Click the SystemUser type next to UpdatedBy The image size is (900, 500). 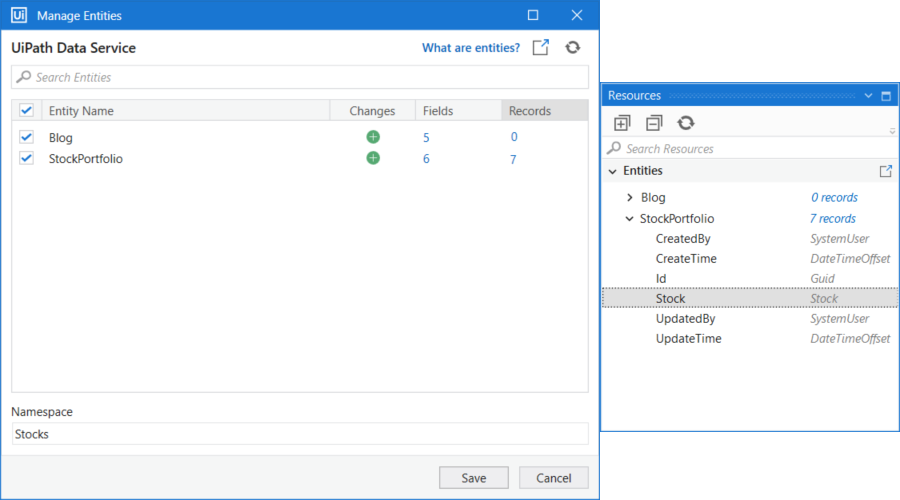839,319
